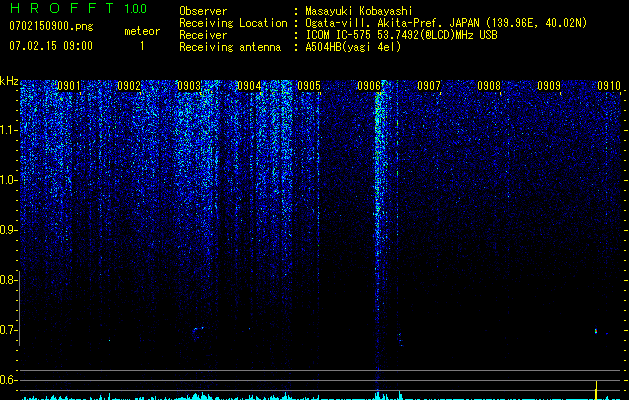Click the version number 1.0.0
This screenshot has height=400, width=629.
click(x=136, y=8)
